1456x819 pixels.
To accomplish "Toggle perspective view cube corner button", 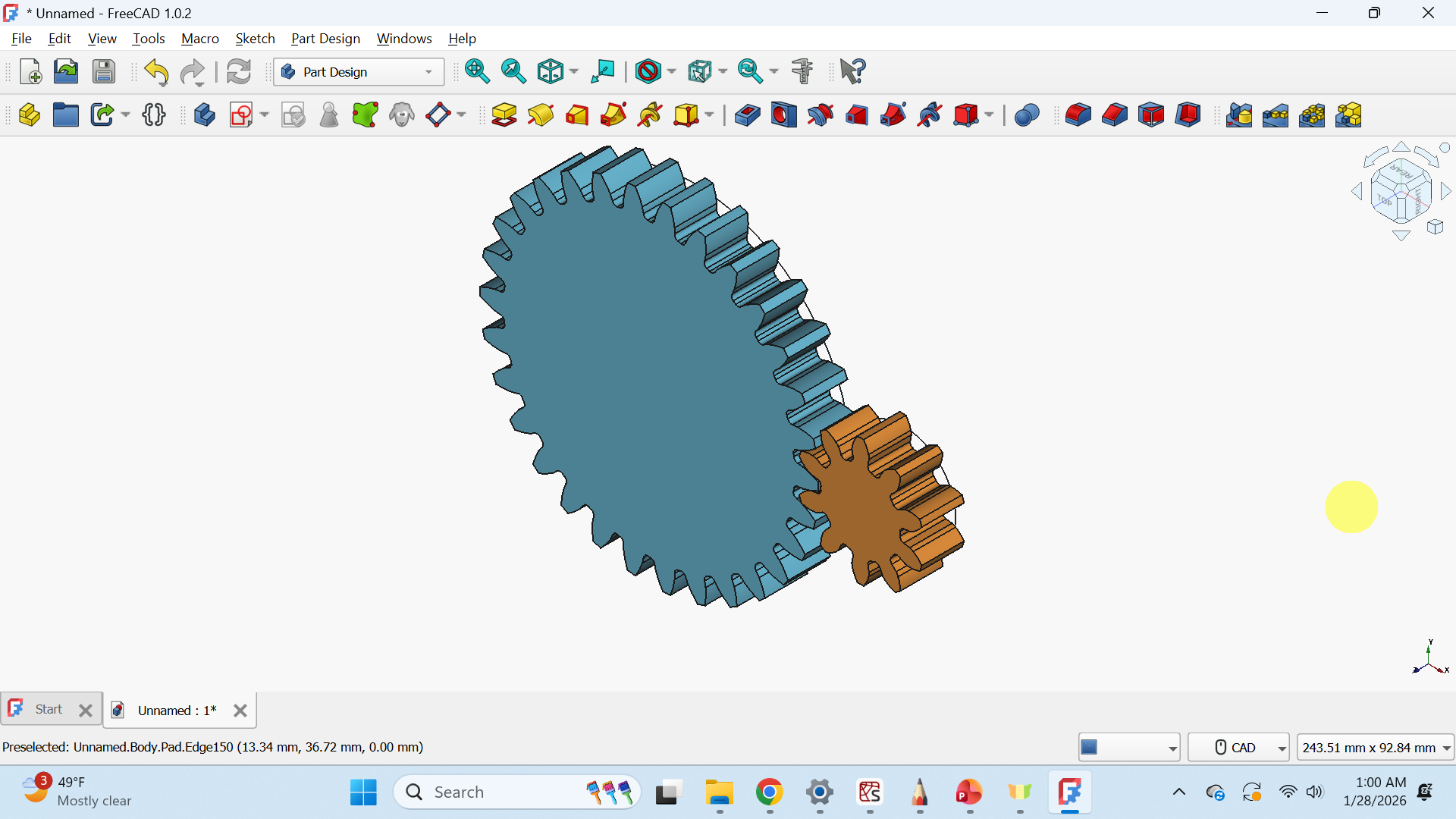I will click(x=1435, y=227).
